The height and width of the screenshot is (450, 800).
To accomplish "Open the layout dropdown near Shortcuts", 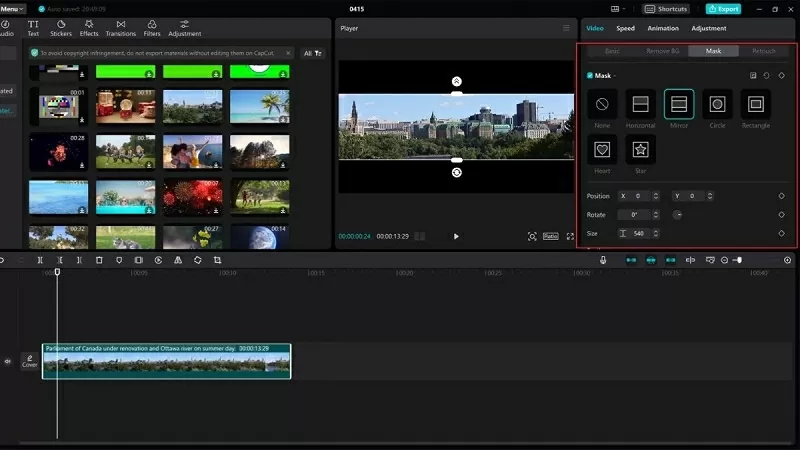I will [x=618, y=9].
